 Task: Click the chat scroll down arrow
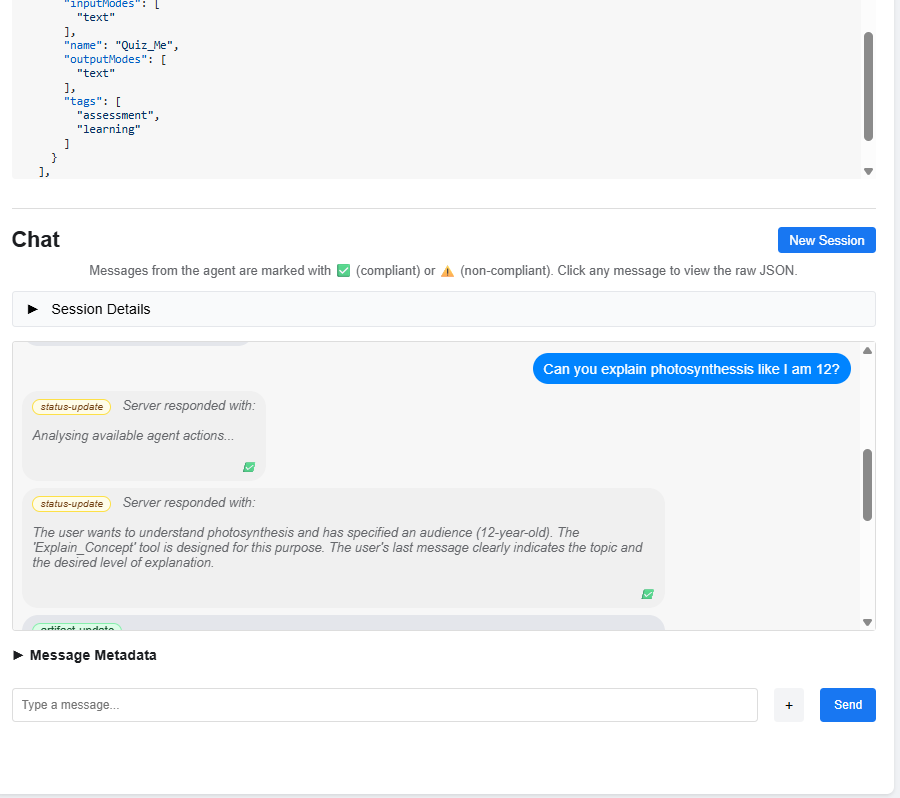coord(867,622)
